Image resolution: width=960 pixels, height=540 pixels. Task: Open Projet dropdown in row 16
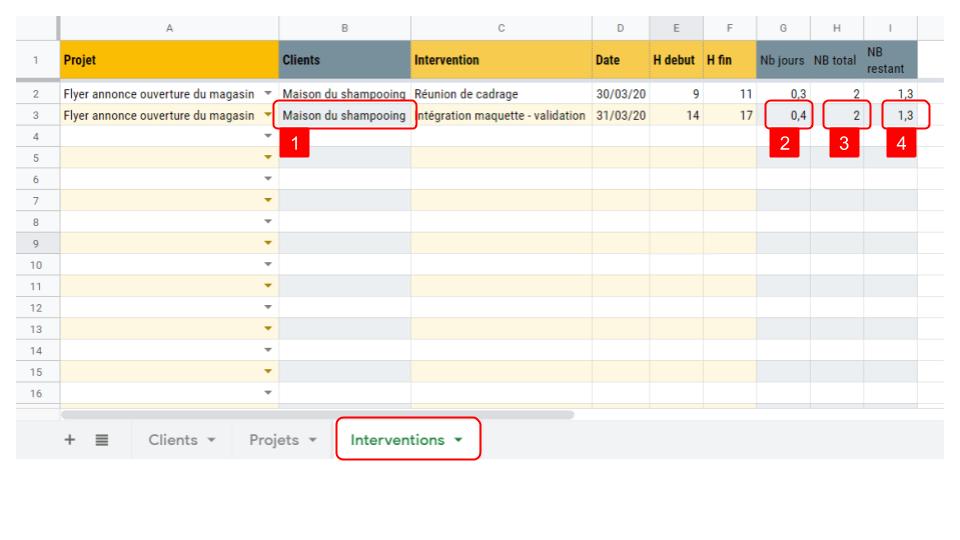[268, 393]
